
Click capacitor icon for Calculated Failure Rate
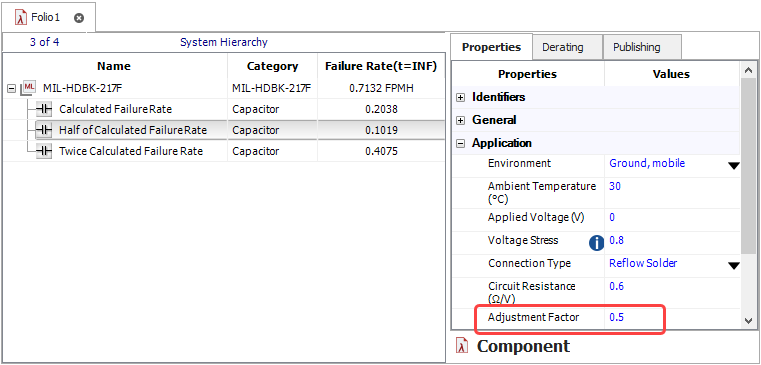coord(44,110)
